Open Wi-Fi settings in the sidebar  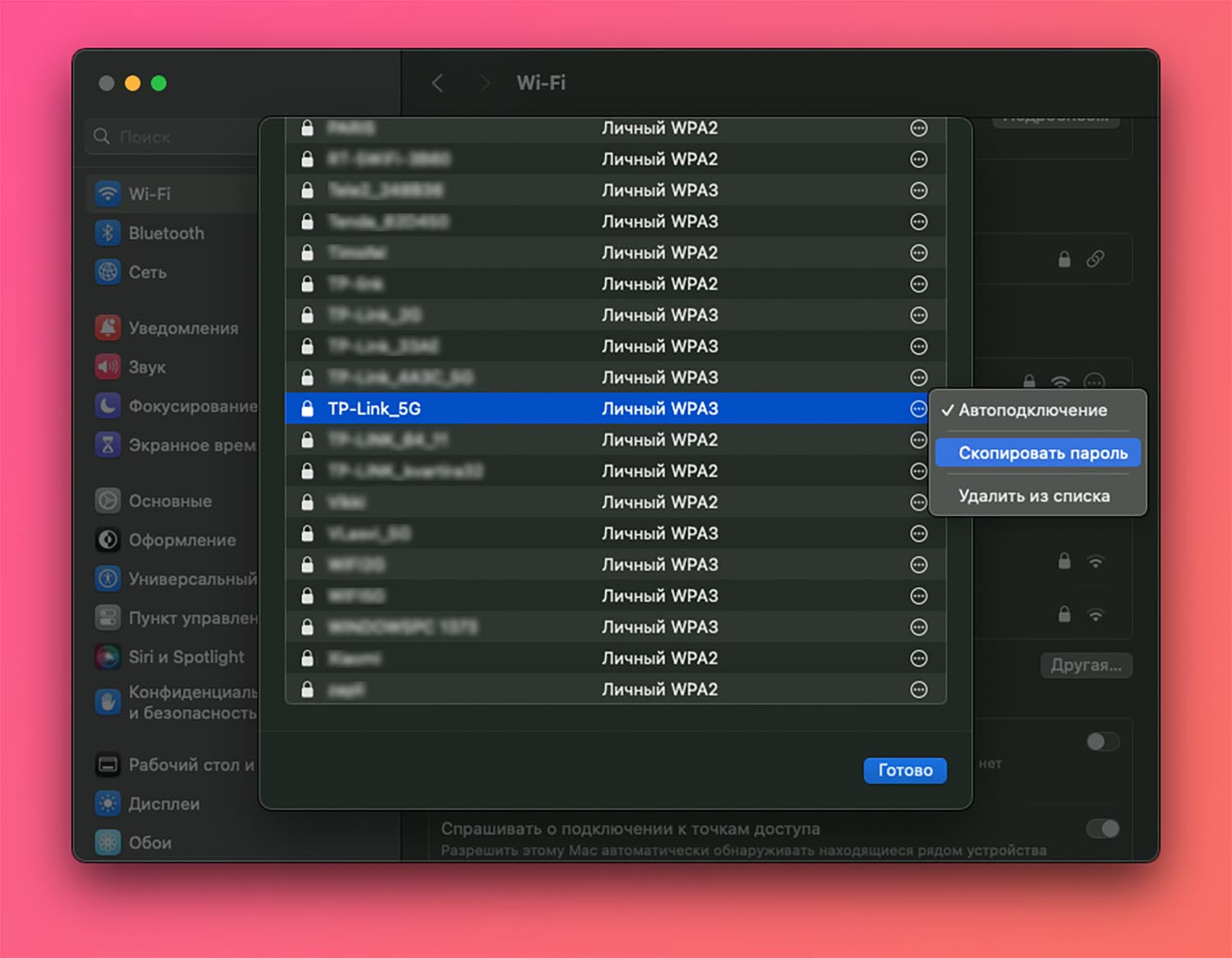[149, 194]
